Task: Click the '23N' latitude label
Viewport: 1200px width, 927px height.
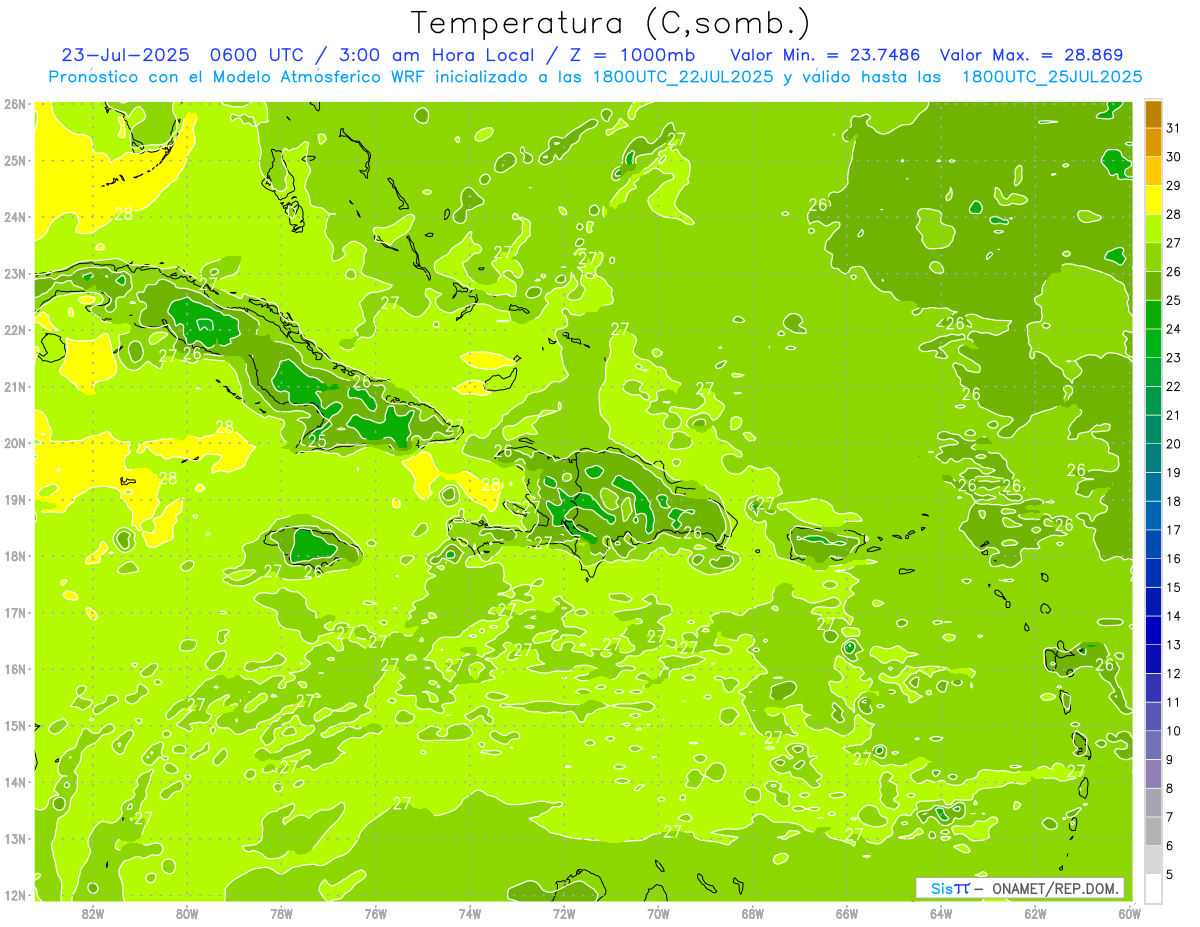Action: click(15, 273)
